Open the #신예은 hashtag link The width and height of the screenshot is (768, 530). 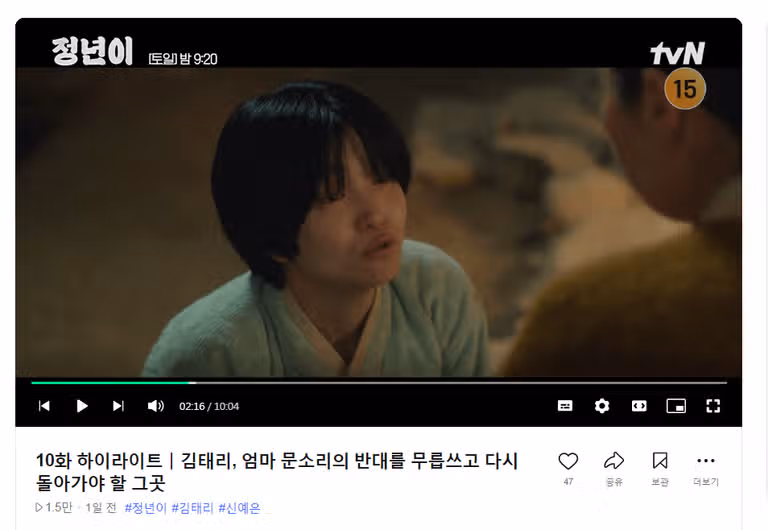pyautogui.click(x=240, y=508)
